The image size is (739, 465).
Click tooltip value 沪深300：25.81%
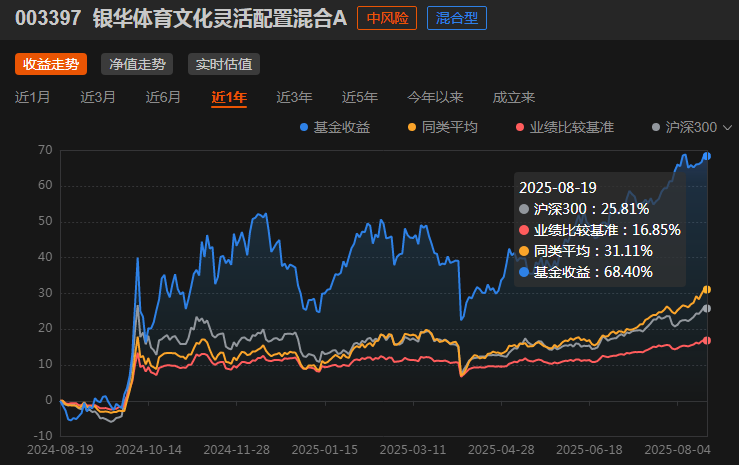tap(584, 209)
